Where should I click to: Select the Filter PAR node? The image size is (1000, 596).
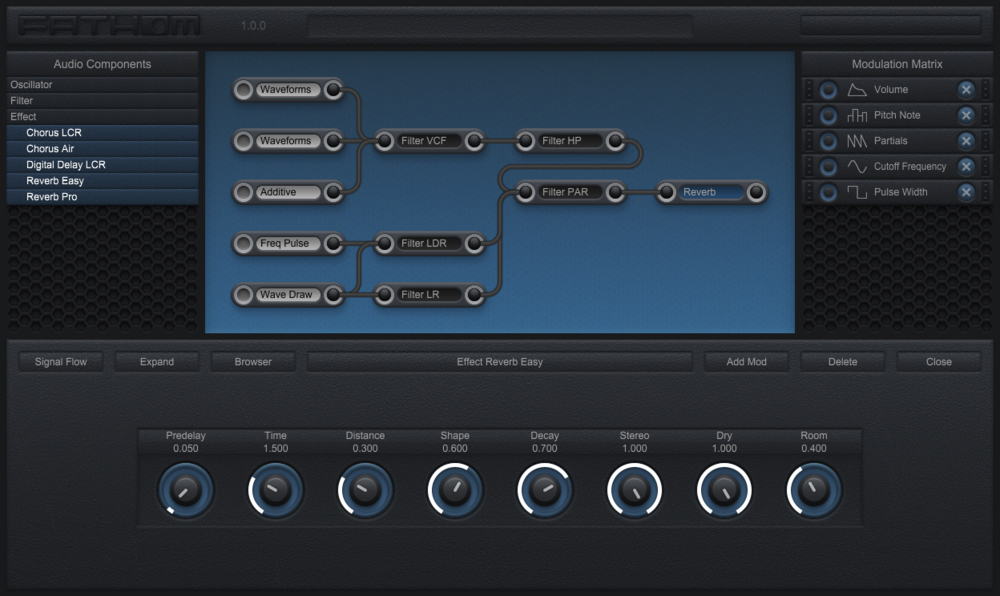[570, 192]
